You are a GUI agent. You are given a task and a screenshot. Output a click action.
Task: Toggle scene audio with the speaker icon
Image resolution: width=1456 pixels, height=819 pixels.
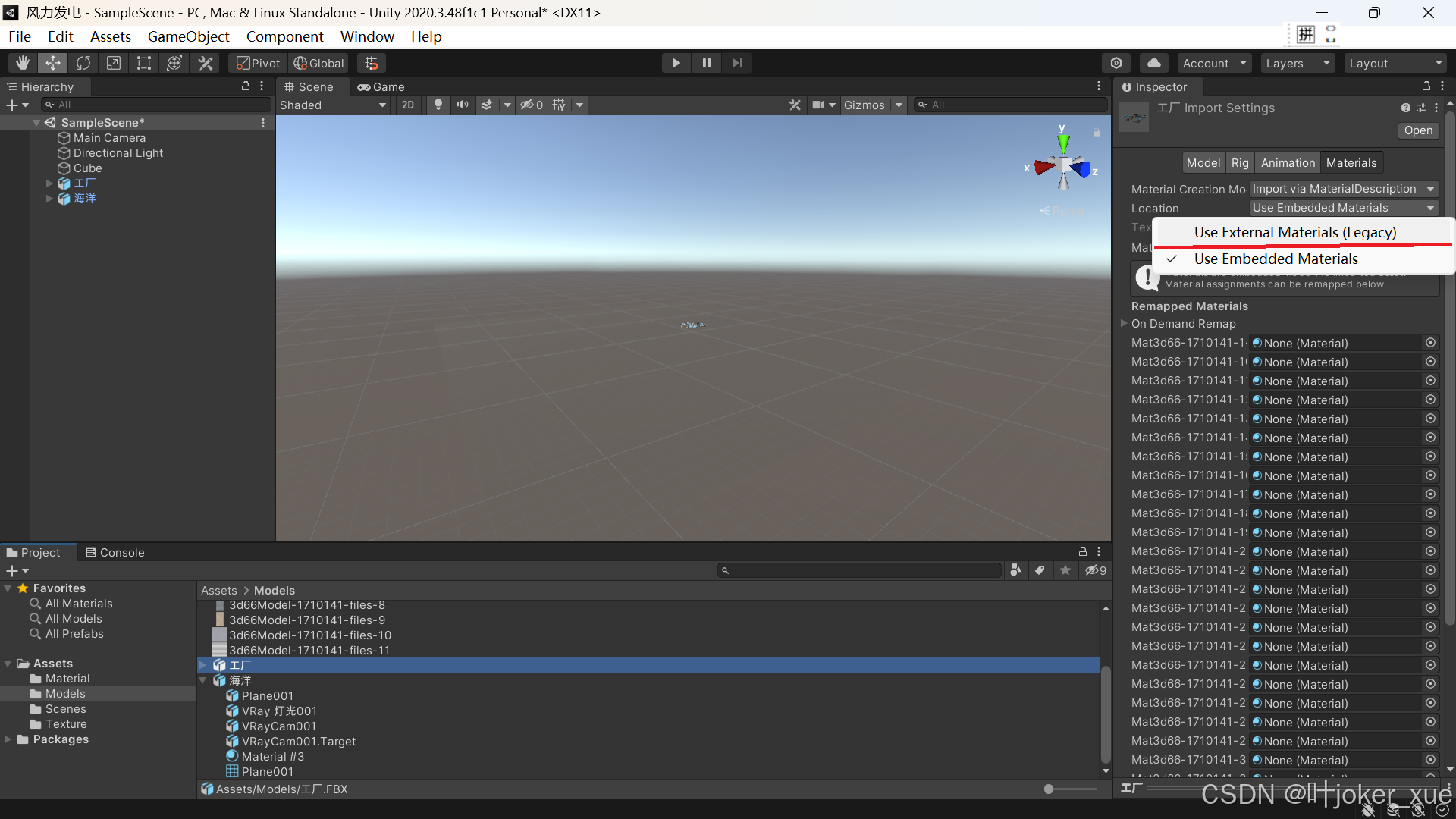[x=463, y=105]
